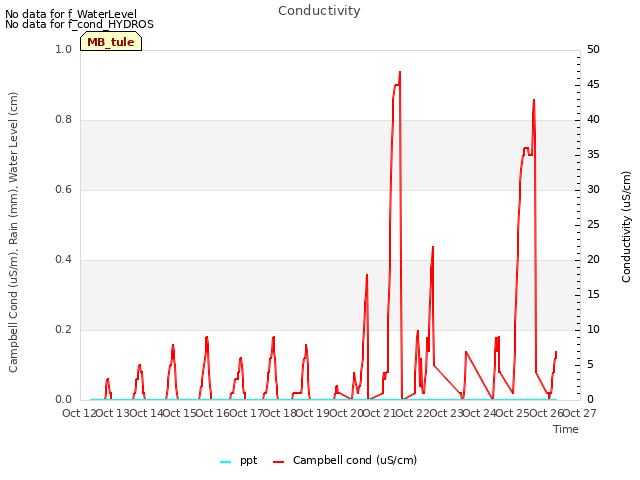640x480 pixels.
Task: Click the highest red conductivity peak near 47
Action: [400, 72]
